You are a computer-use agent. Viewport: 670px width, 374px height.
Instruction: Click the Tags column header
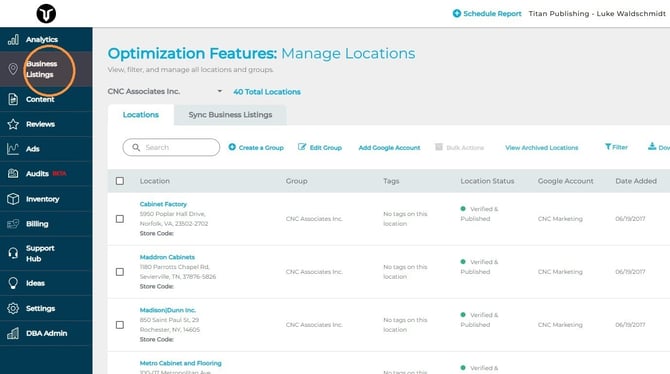391,181
